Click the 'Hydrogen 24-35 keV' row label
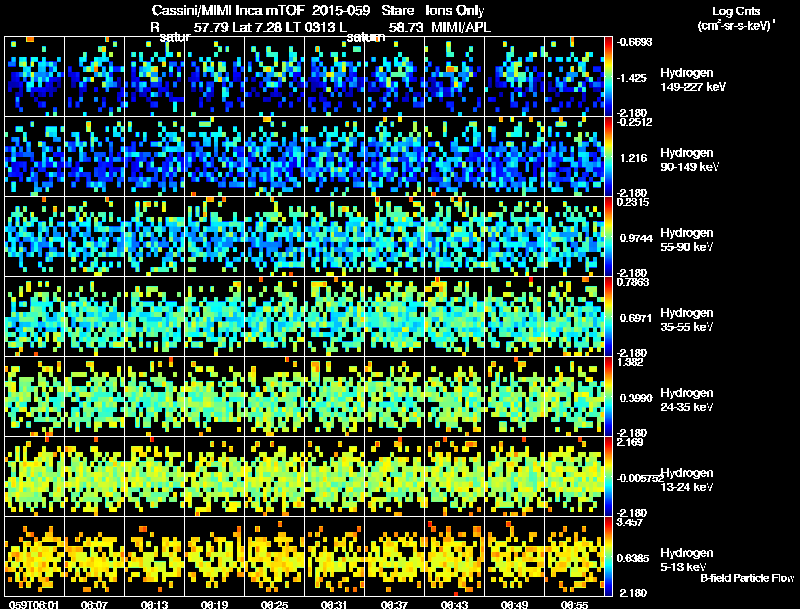Viewport: 800px width, 609px height. (687, 400)
